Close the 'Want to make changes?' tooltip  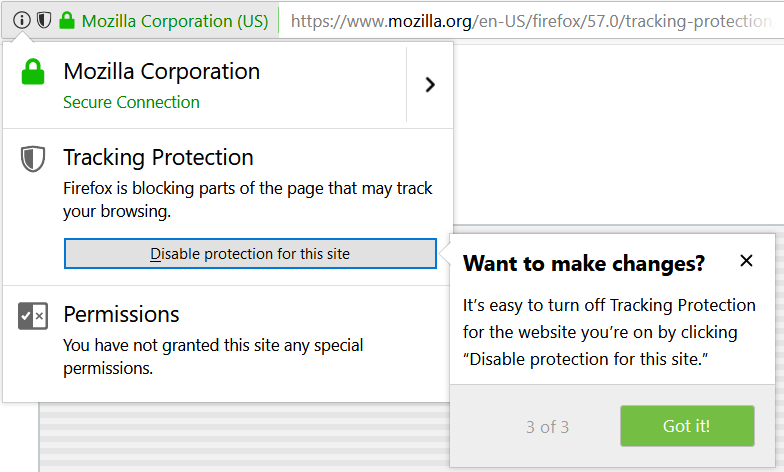(746, 262)
